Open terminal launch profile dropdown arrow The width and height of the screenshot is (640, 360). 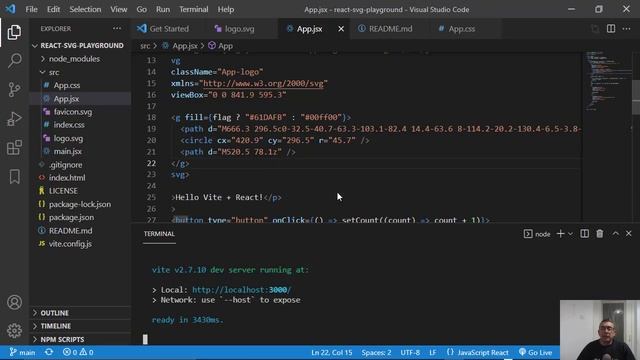coord(571,234)
